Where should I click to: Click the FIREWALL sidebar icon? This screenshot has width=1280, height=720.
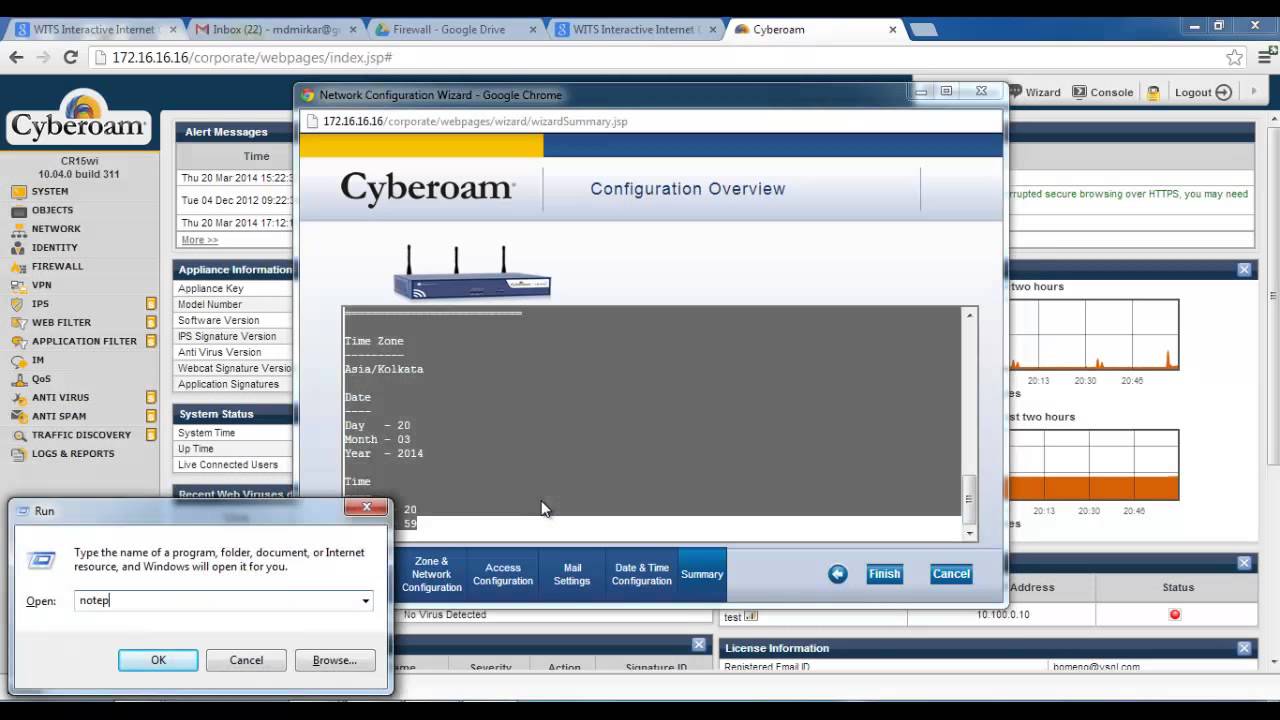point(18,267)
